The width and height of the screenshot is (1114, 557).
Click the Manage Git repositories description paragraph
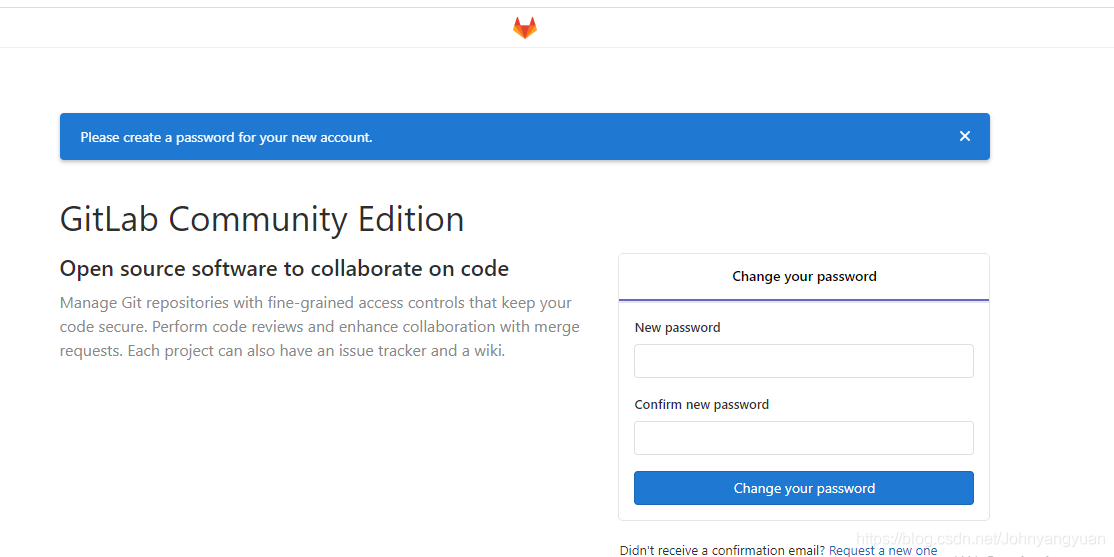tap(320, 327)
